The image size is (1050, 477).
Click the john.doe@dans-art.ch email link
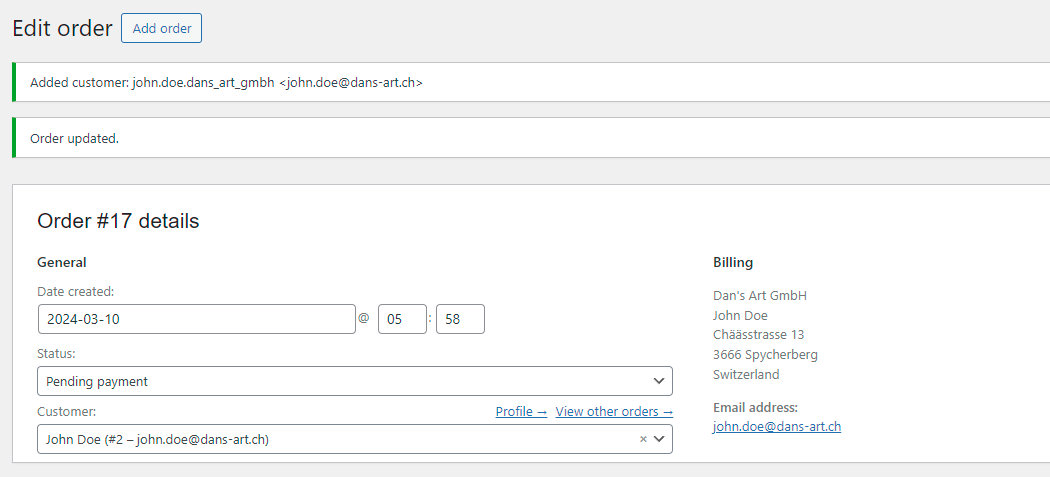point(777,426)
